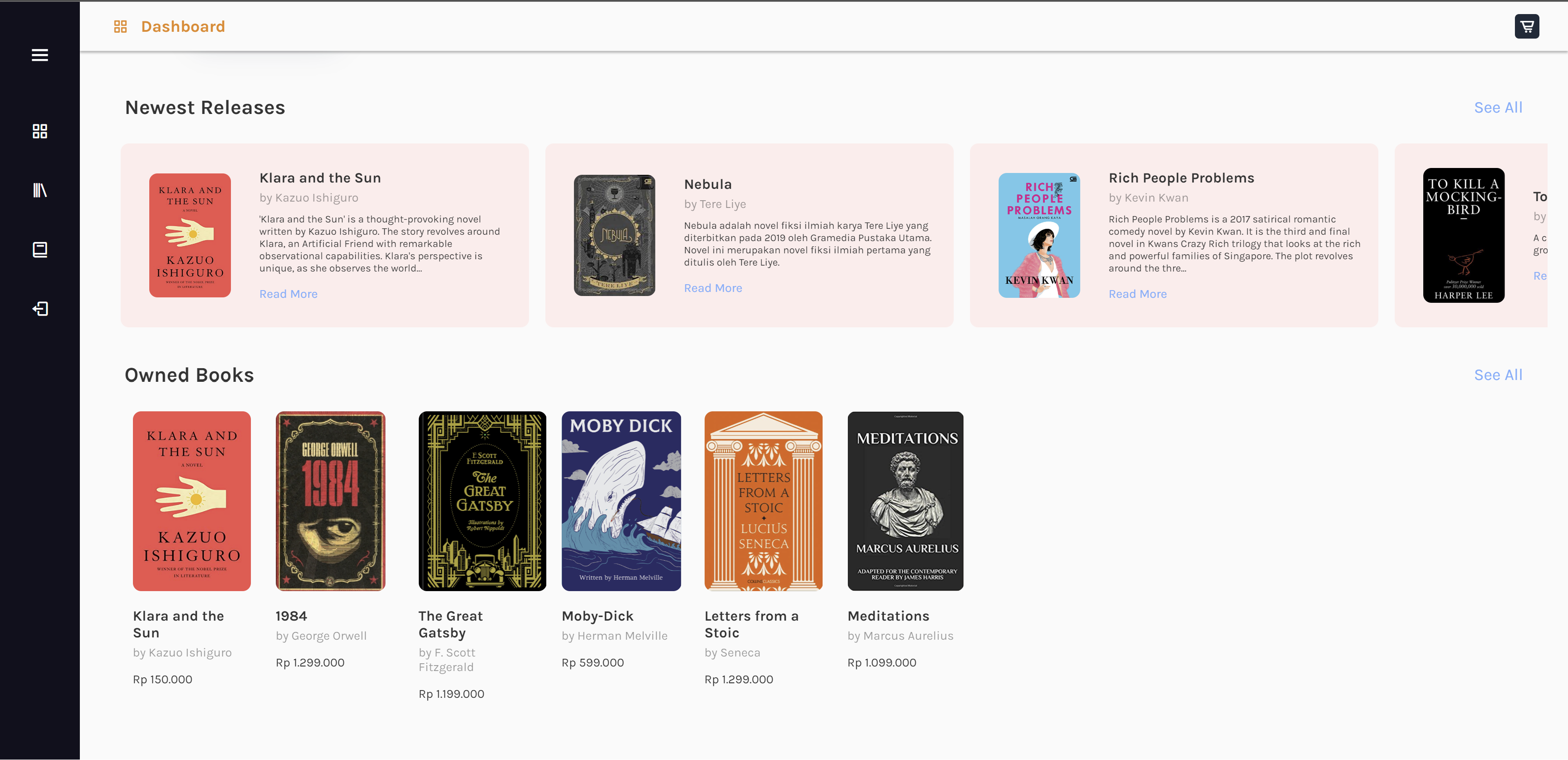Open Klara and the Sun release cover
Screen dimensions: 1568x760
point(190,235)
